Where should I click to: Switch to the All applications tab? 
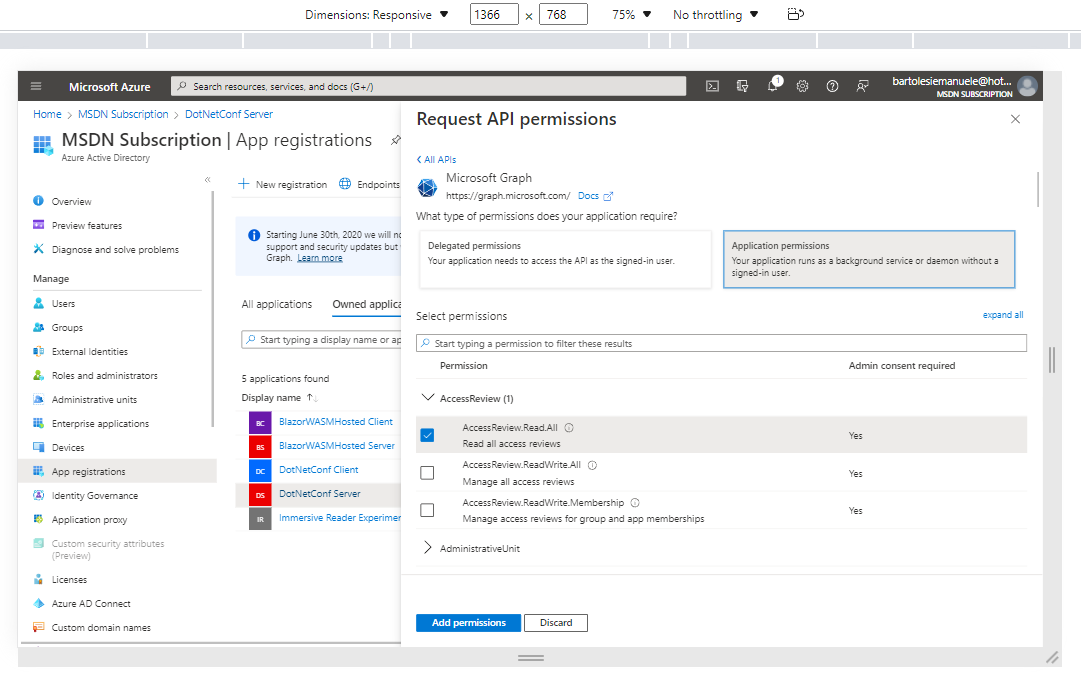click(x=277, y=304)
